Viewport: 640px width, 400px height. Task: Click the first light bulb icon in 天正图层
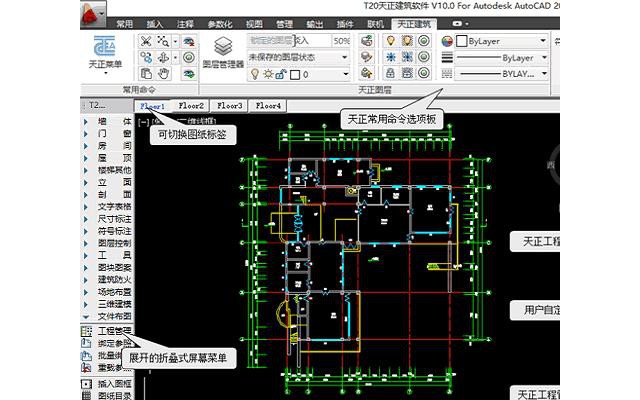coord(391,41)
